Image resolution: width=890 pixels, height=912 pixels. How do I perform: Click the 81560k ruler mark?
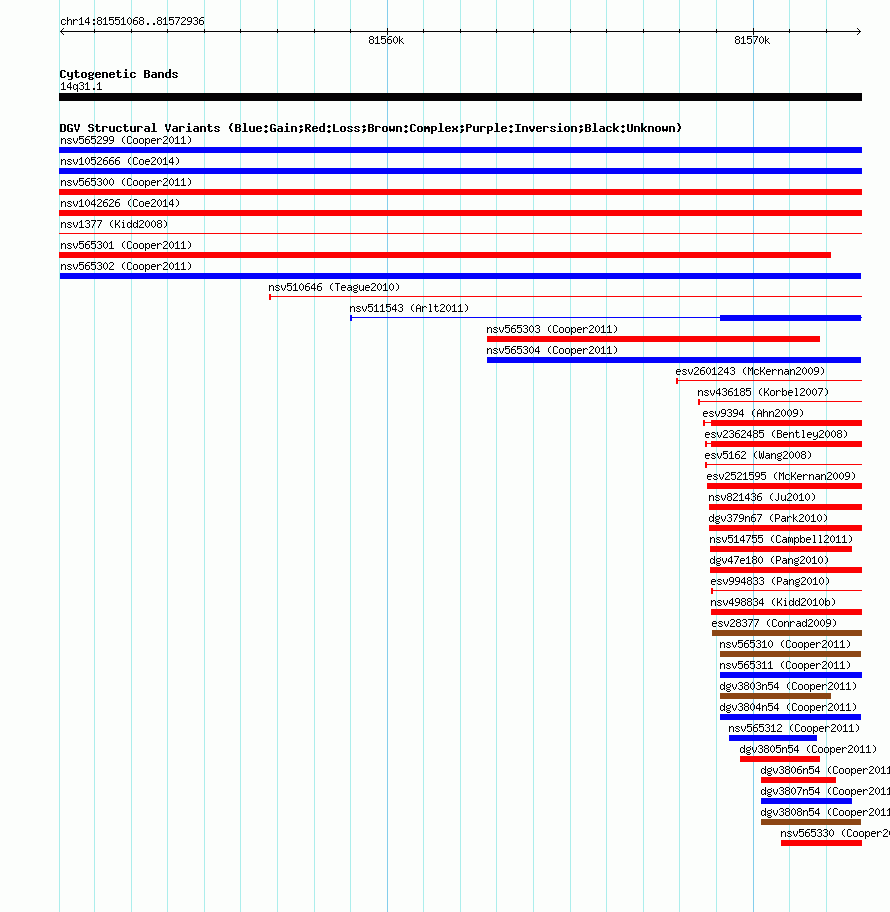386,40
